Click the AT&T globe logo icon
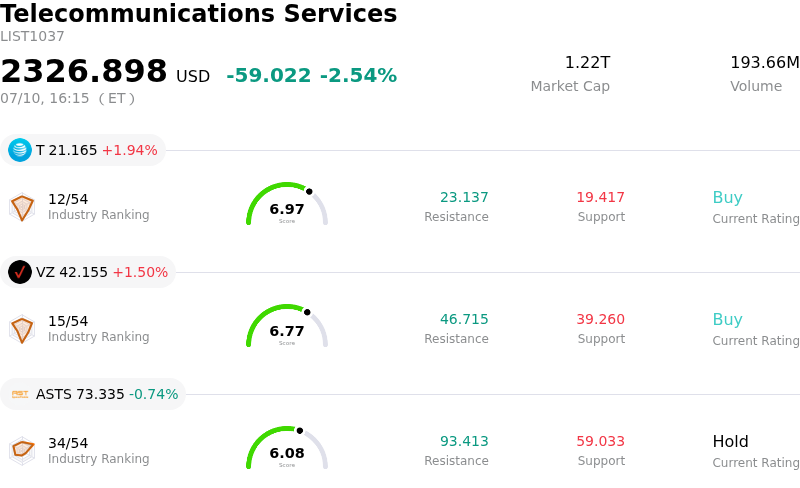The width and height of the screenshot is (800, 488). pos(20,150)
